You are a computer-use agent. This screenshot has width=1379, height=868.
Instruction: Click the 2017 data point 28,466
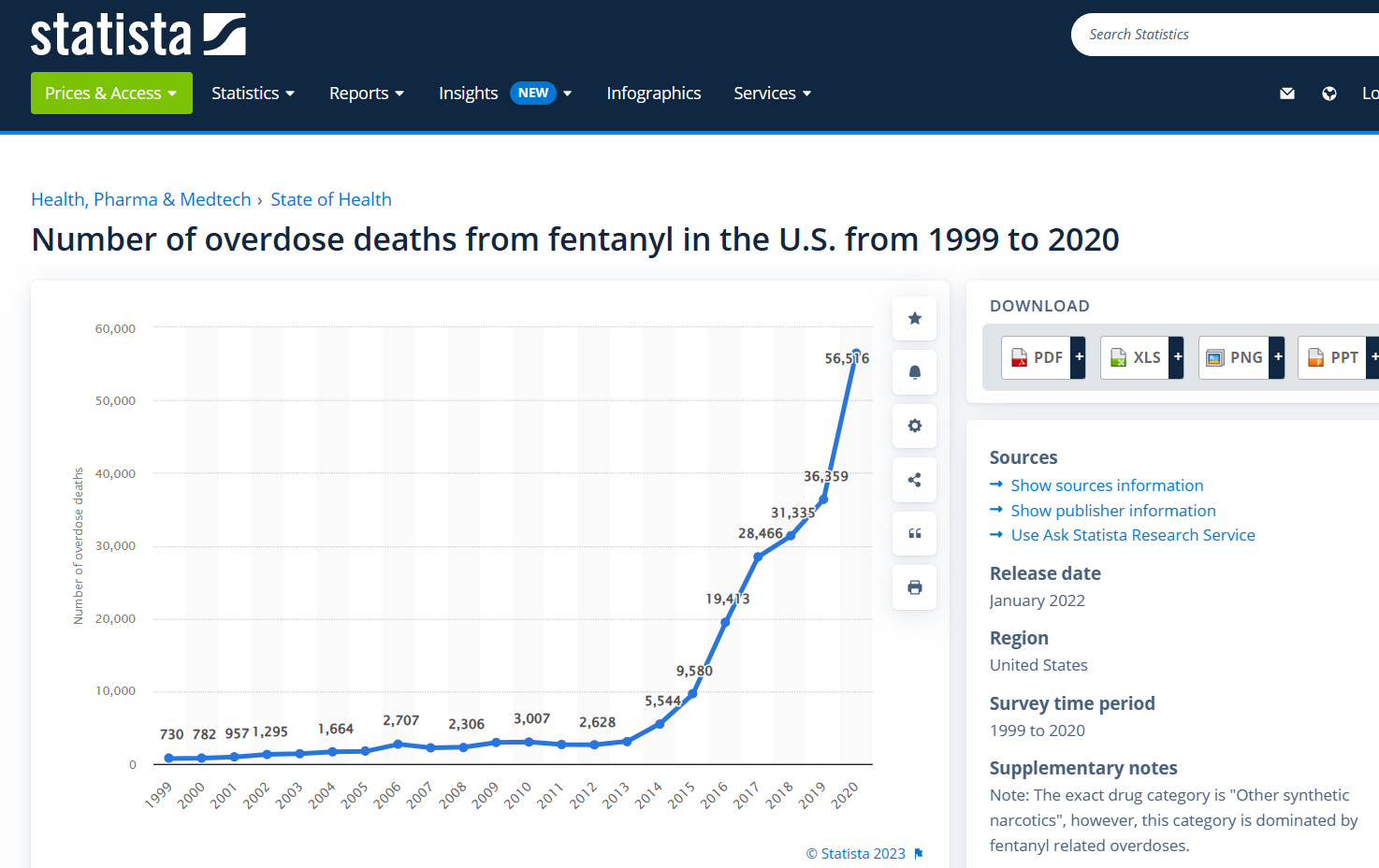click(758, 557)
